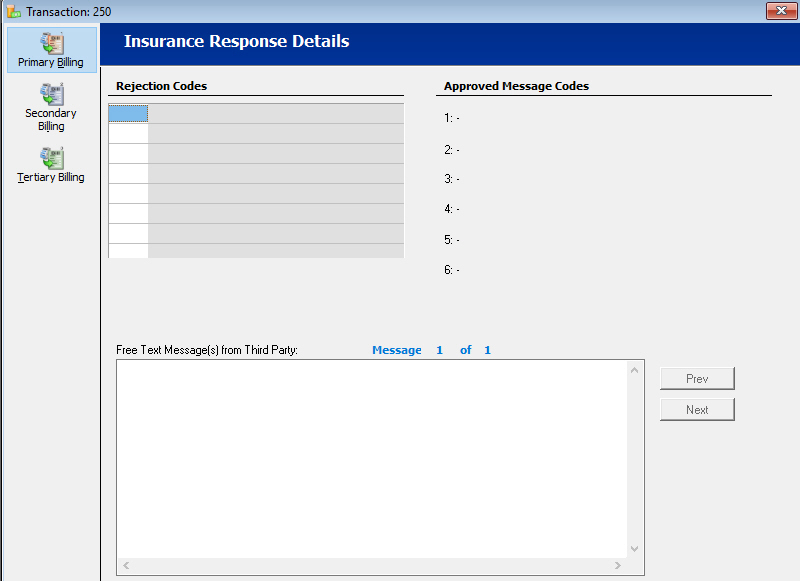This screenshot has height=581, width=800.
Task: Click the message box scroll right arrow
Action: (x=618, y=566)
